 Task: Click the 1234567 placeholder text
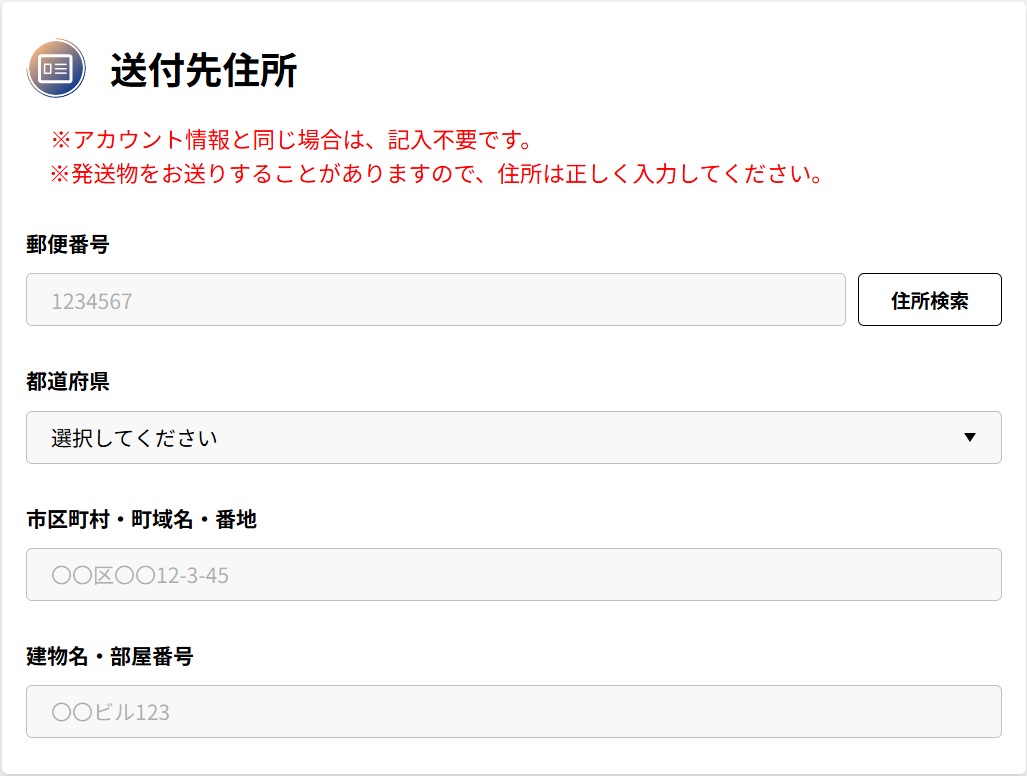(91, 301)
